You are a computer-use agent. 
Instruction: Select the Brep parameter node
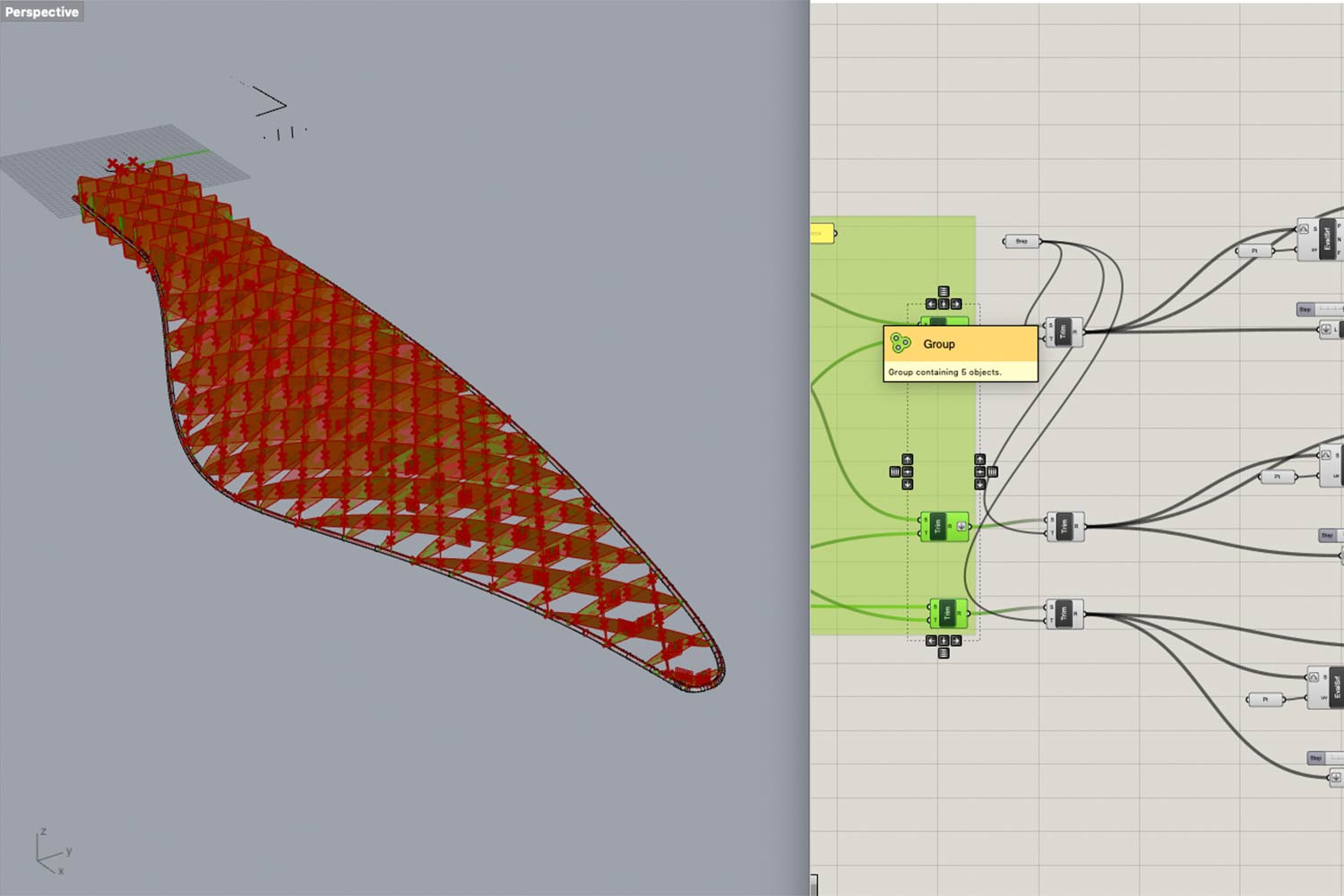1021,241
